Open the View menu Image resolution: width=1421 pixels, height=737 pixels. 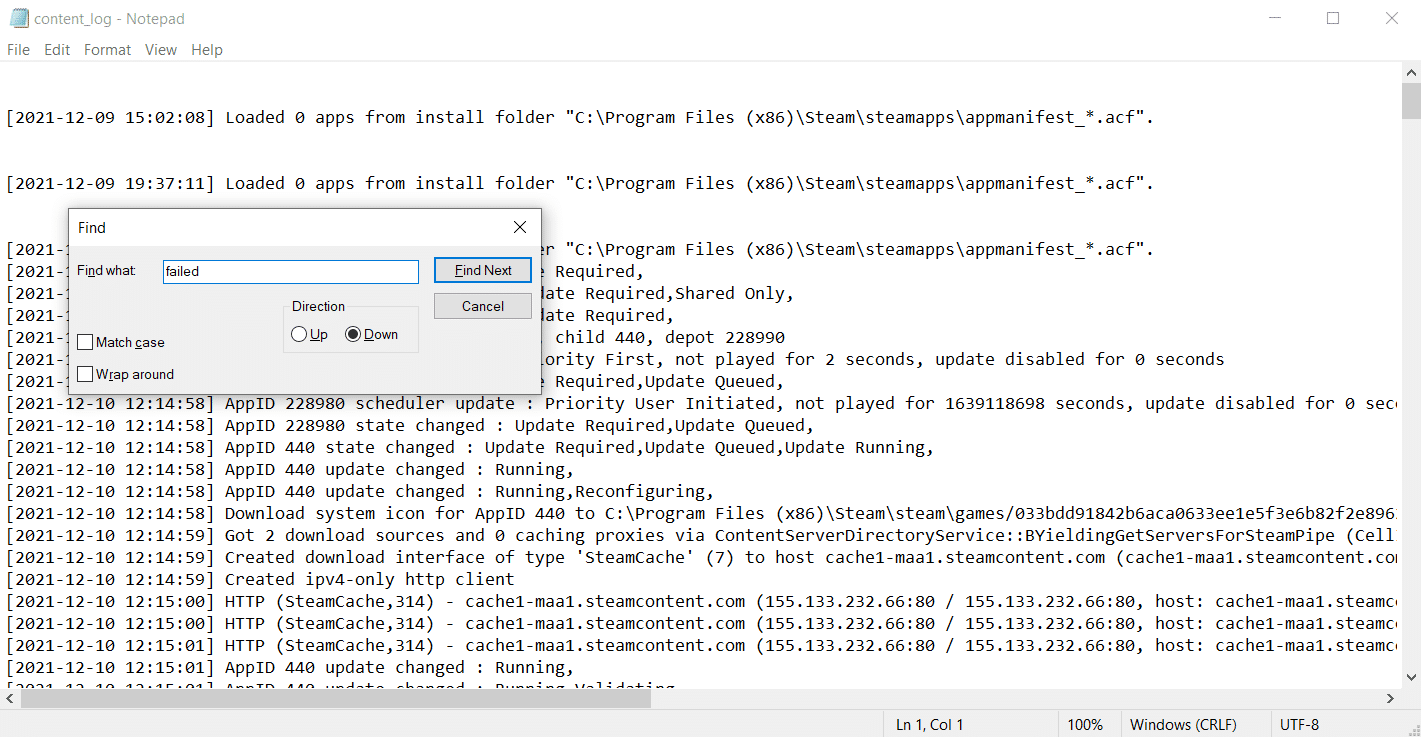point(161,50)
